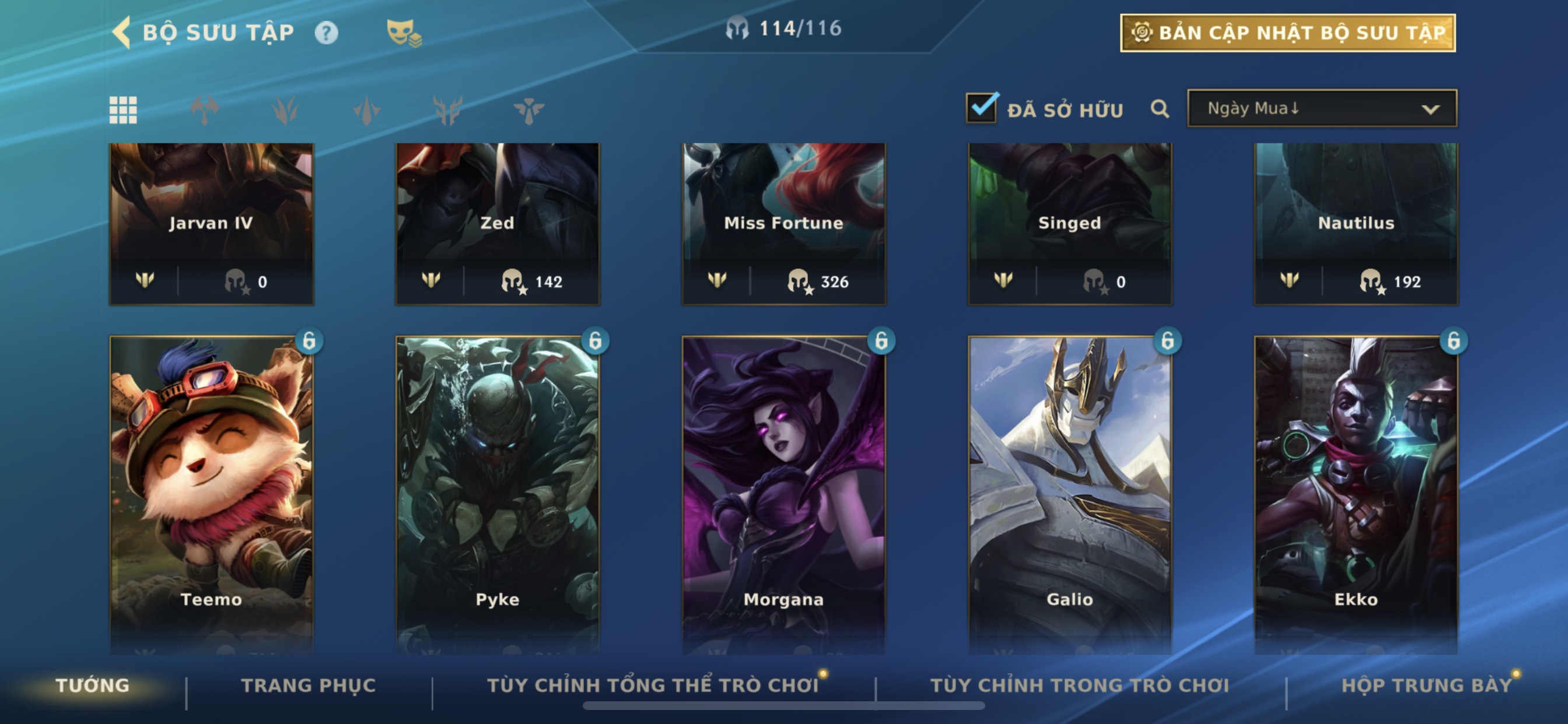Tap the lock badge on Ekko's card
1568x724 pixels.
(x=1454, y=340)
